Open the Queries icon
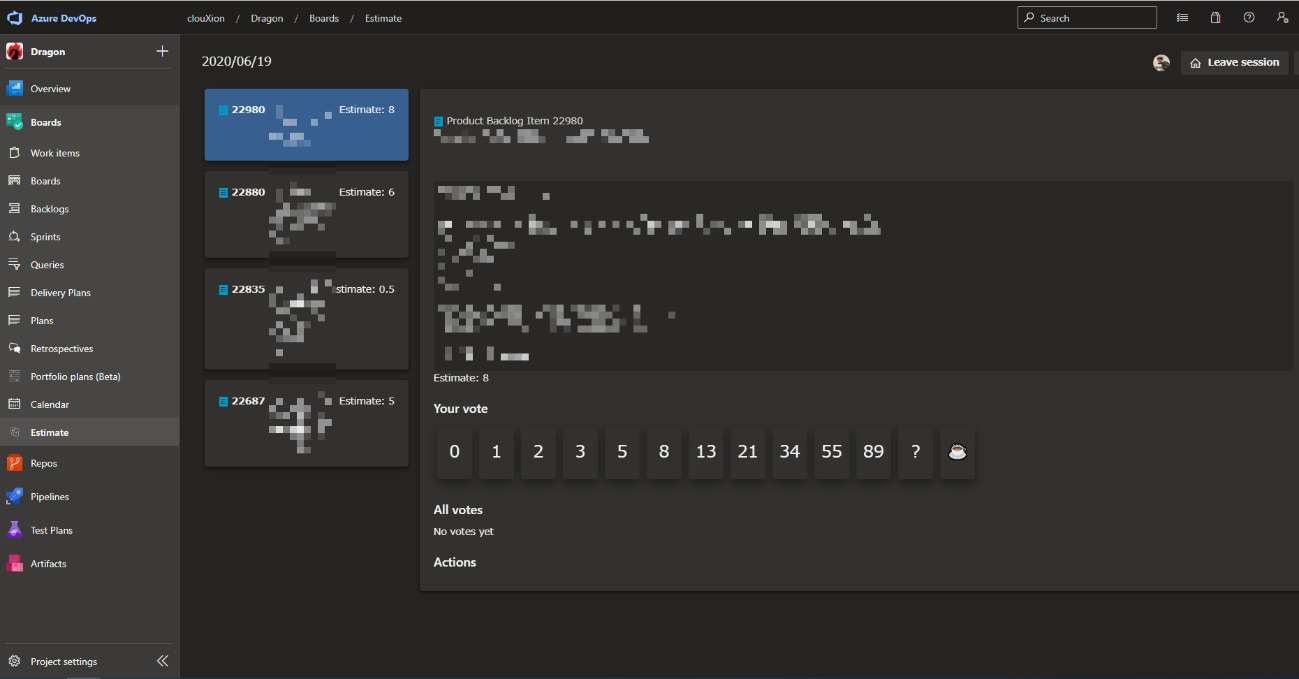This screenshot has height=679, width=1299. click(x=14, y=265)
